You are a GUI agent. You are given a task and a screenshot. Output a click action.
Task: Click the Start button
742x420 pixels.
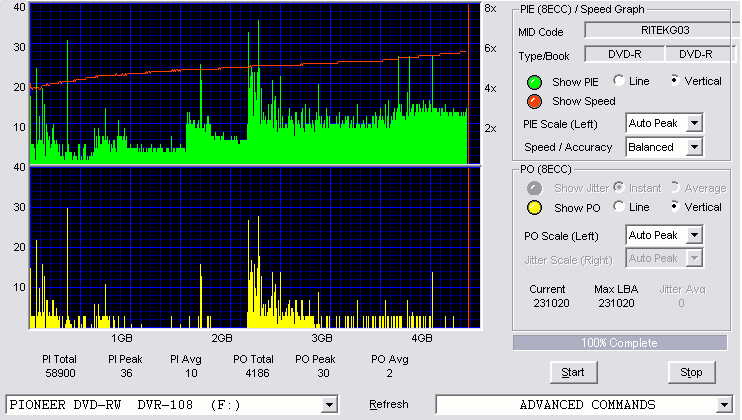click(x=573, y=372)
